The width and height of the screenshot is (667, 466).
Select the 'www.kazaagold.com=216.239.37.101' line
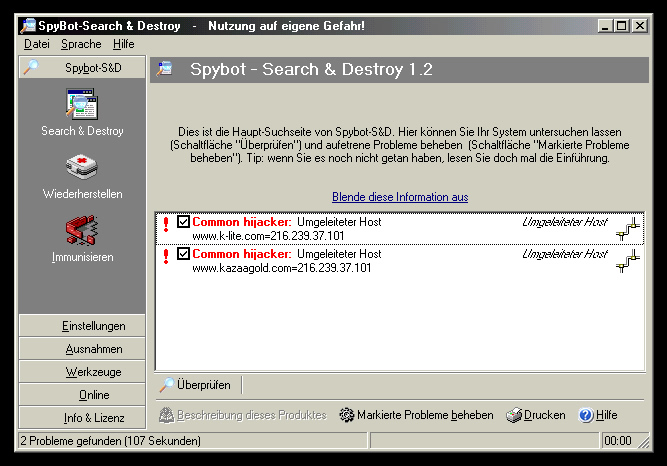[282, 268]
